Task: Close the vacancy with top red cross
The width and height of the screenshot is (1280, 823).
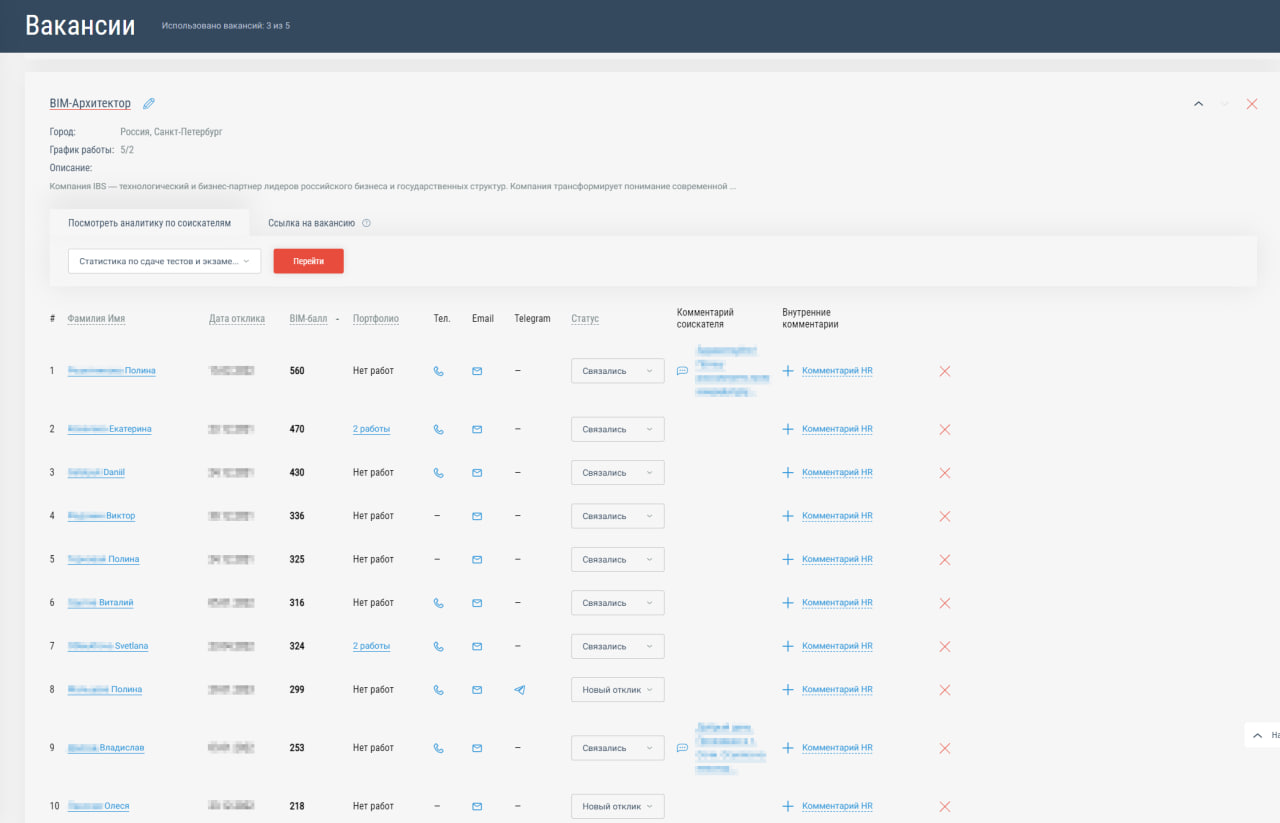Action: [x=1252, y=104]
